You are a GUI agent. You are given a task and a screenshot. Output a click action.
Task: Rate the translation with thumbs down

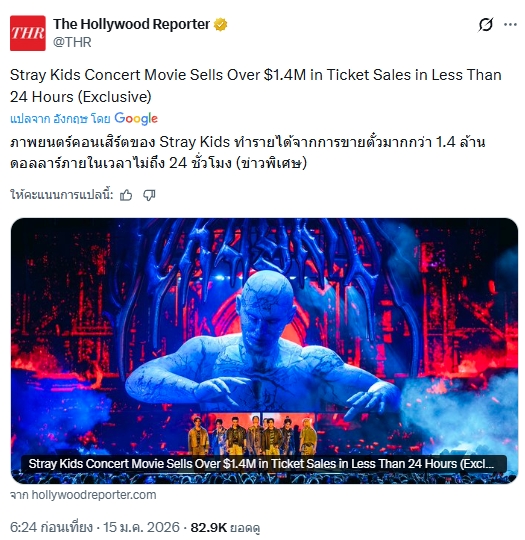pos(149,195)
